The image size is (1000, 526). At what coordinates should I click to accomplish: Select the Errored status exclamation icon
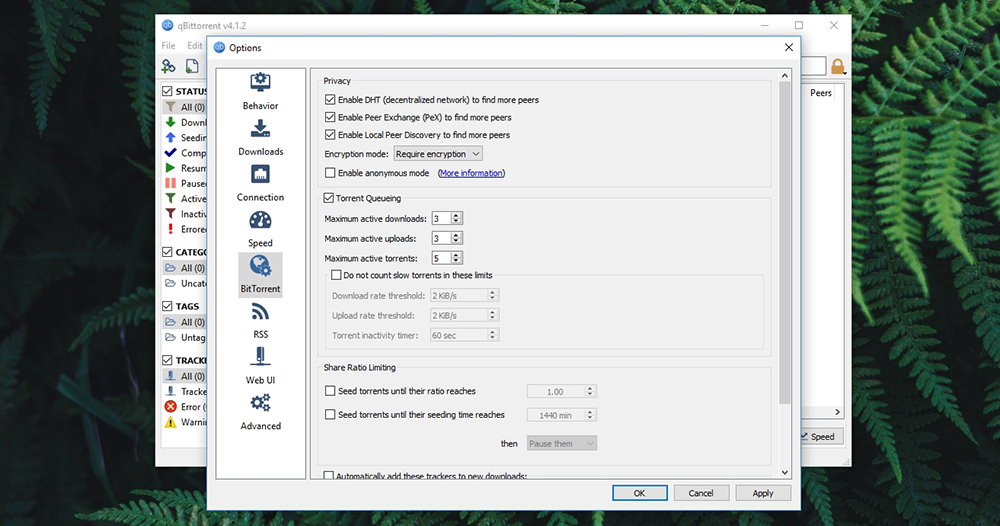pyautogui.click(x=170, y=229)
